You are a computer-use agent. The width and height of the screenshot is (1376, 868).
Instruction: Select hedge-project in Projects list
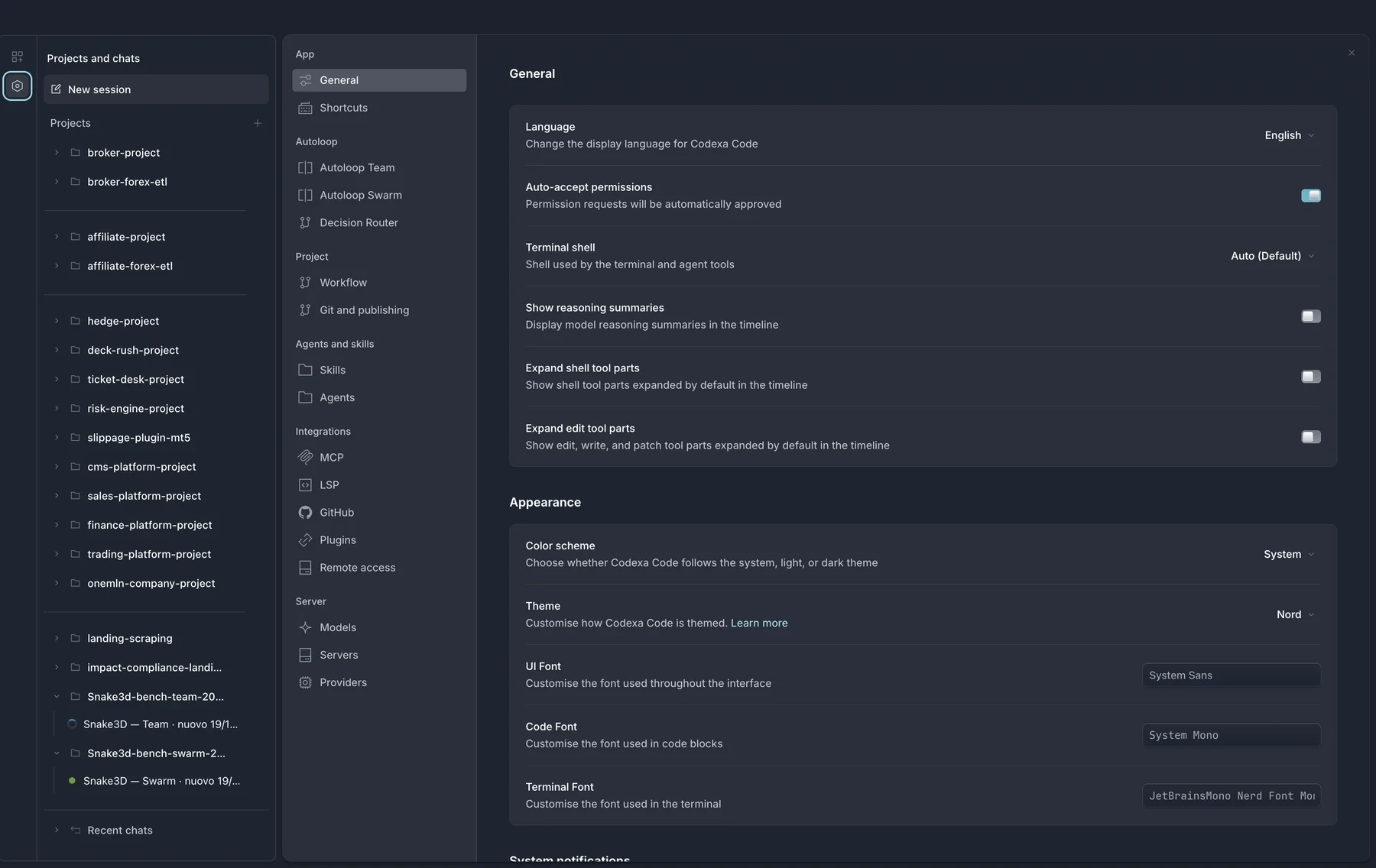[x=123, y=321]
